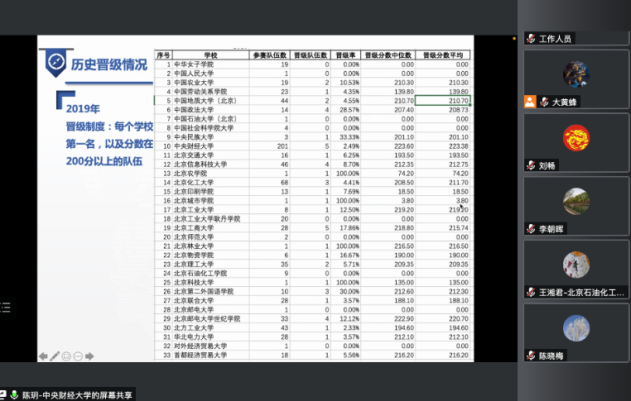
Task: Click muted mic icon next to 陈晓梅
Action: (530, 356)
